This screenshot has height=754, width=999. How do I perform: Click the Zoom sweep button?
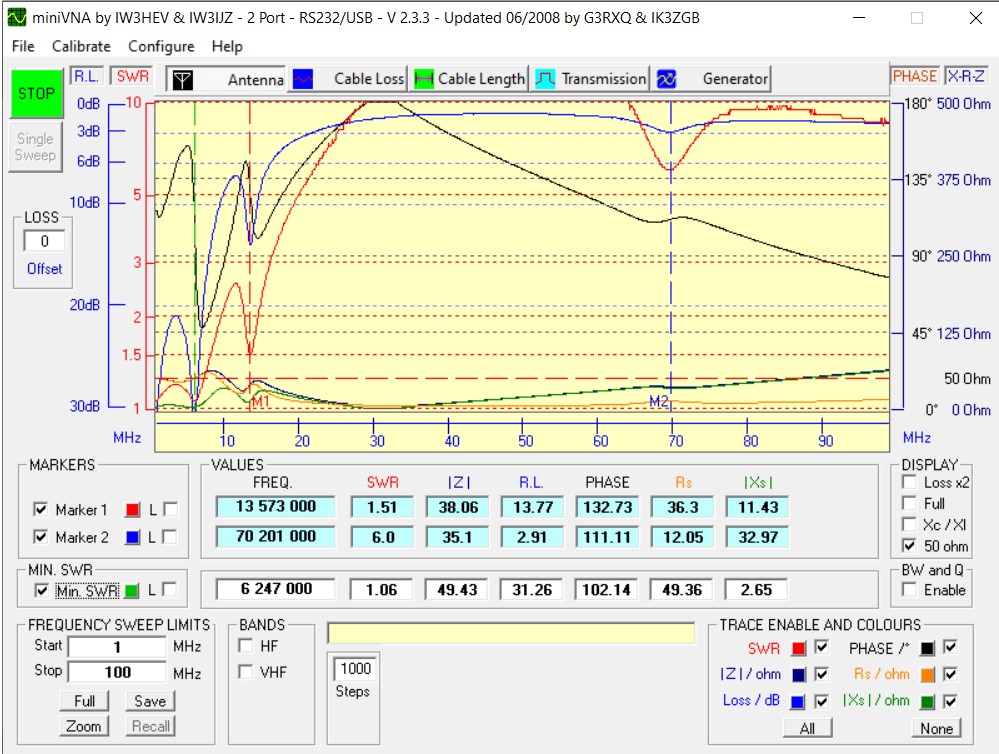[84, 726]
